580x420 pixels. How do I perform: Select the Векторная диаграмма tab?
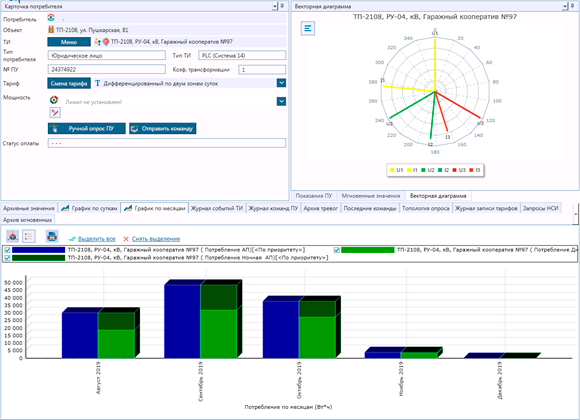[x=438, y=196]
